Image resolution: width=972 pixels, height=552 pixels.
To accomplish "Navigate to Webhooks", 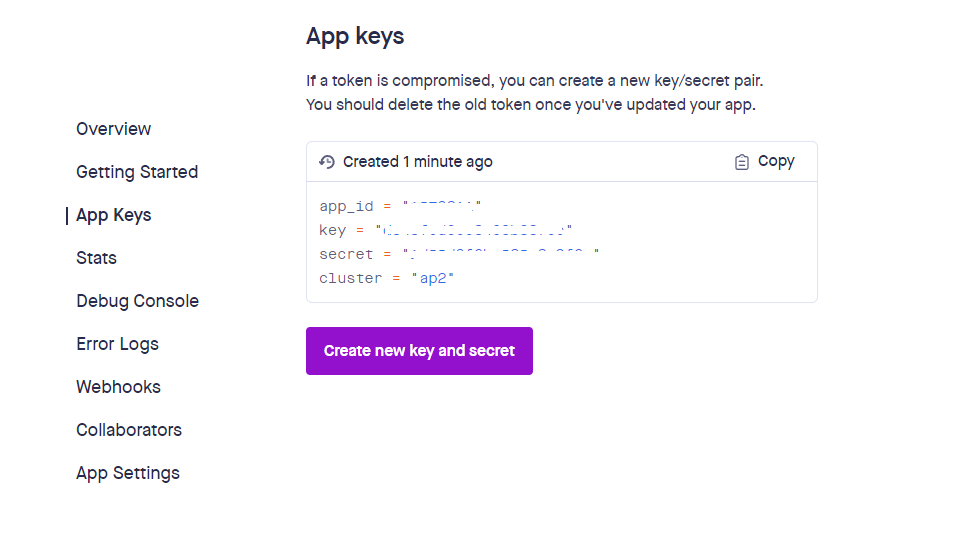I will pos(118,387).
